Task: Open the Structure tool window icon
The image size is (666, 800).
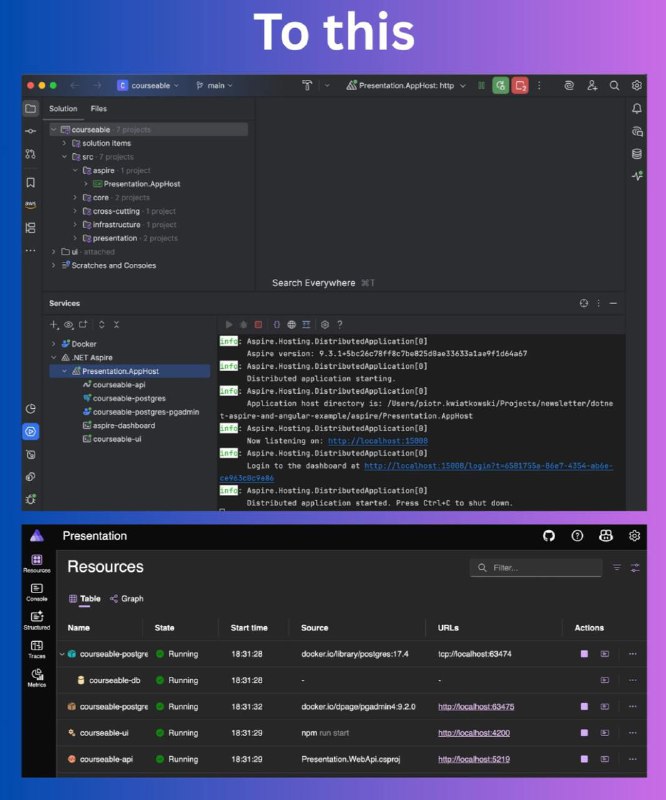Action: coord(31,228)
